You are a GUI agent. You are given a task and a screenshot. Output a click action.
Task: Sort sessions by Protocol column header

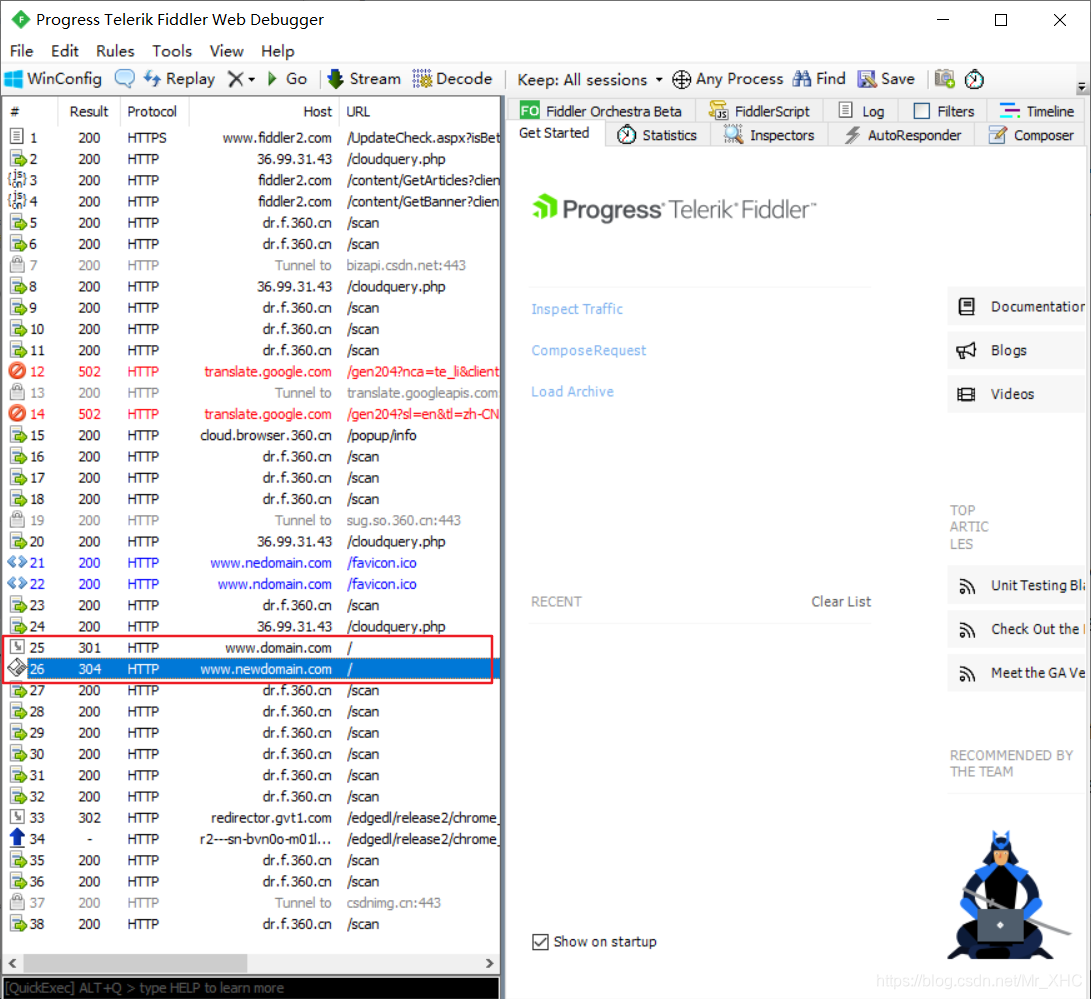(152, 111)
